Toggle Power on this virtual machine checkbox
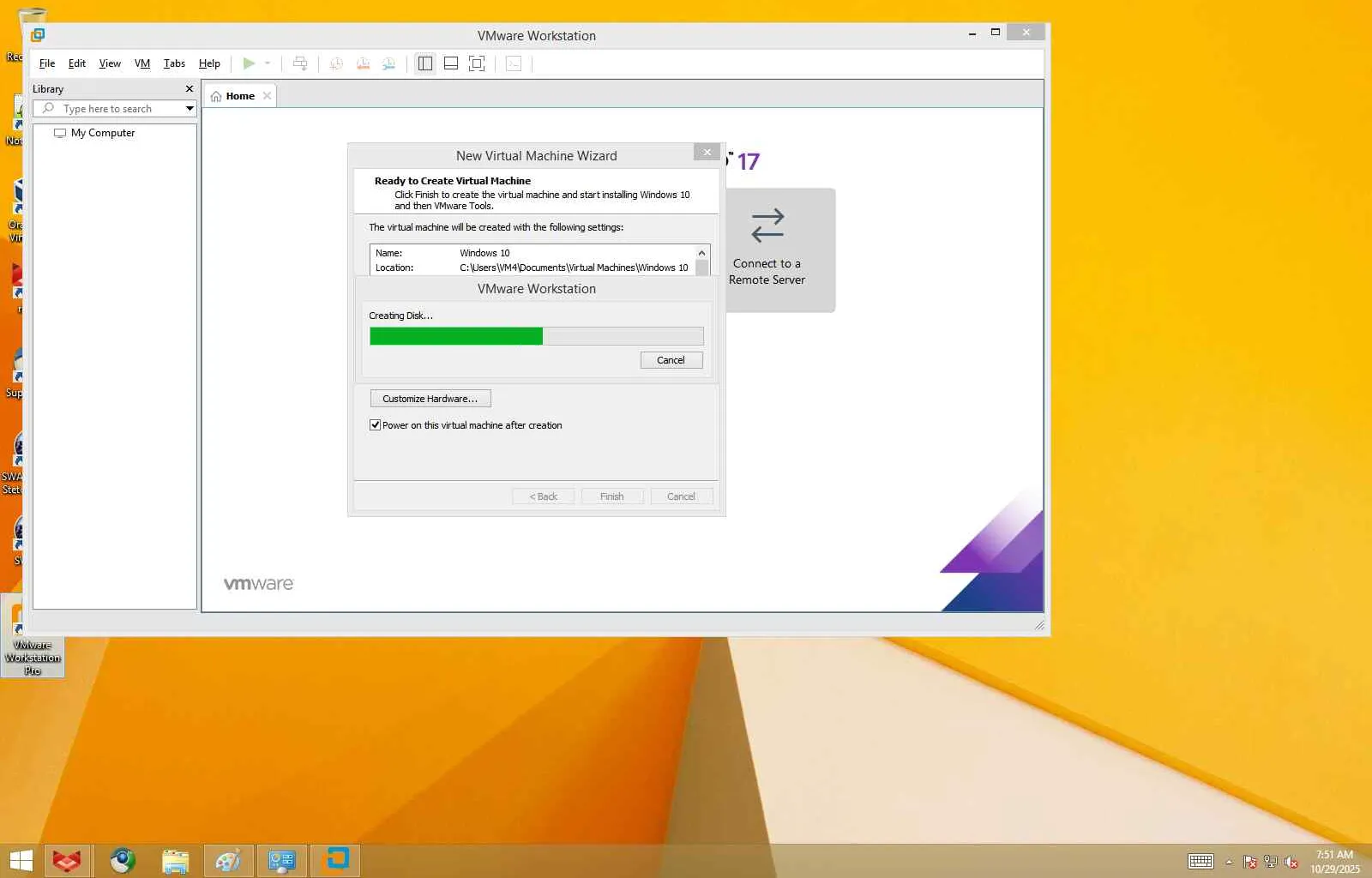The image size is (1372, 878). pyautogui.click(x=375, y=425)
